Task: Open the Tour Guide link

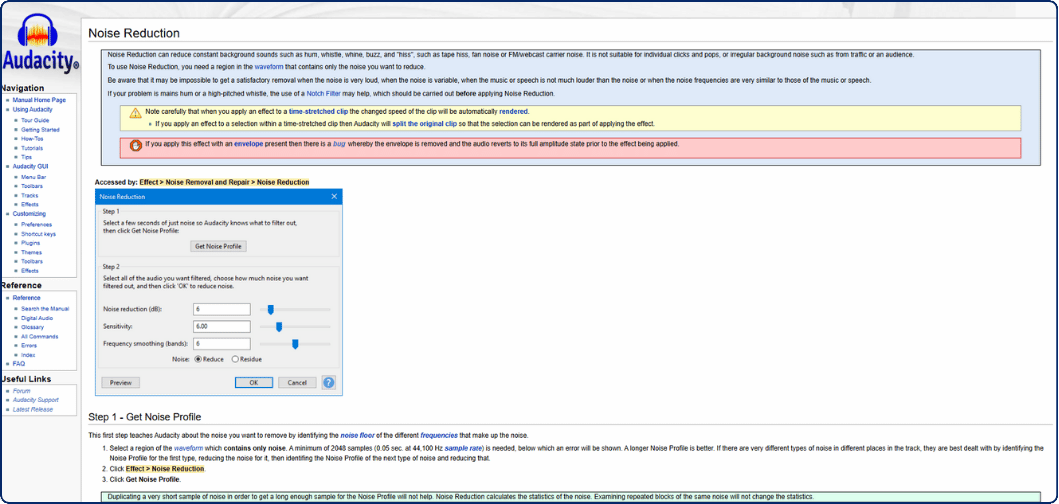Action: 35,120
